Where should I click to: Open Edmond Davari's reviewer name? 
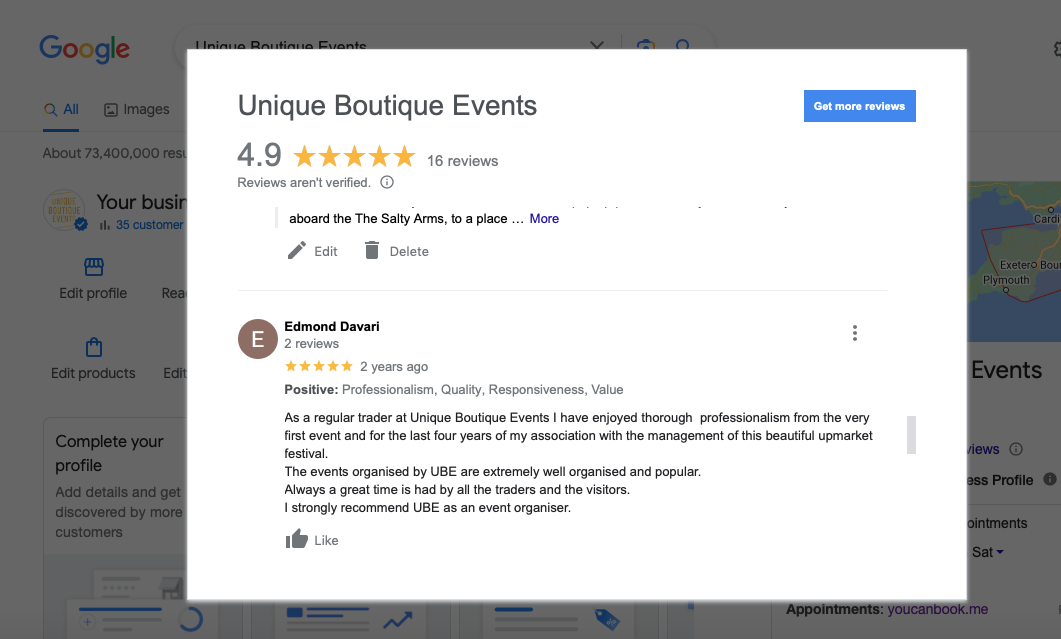[x=332, y=326]
